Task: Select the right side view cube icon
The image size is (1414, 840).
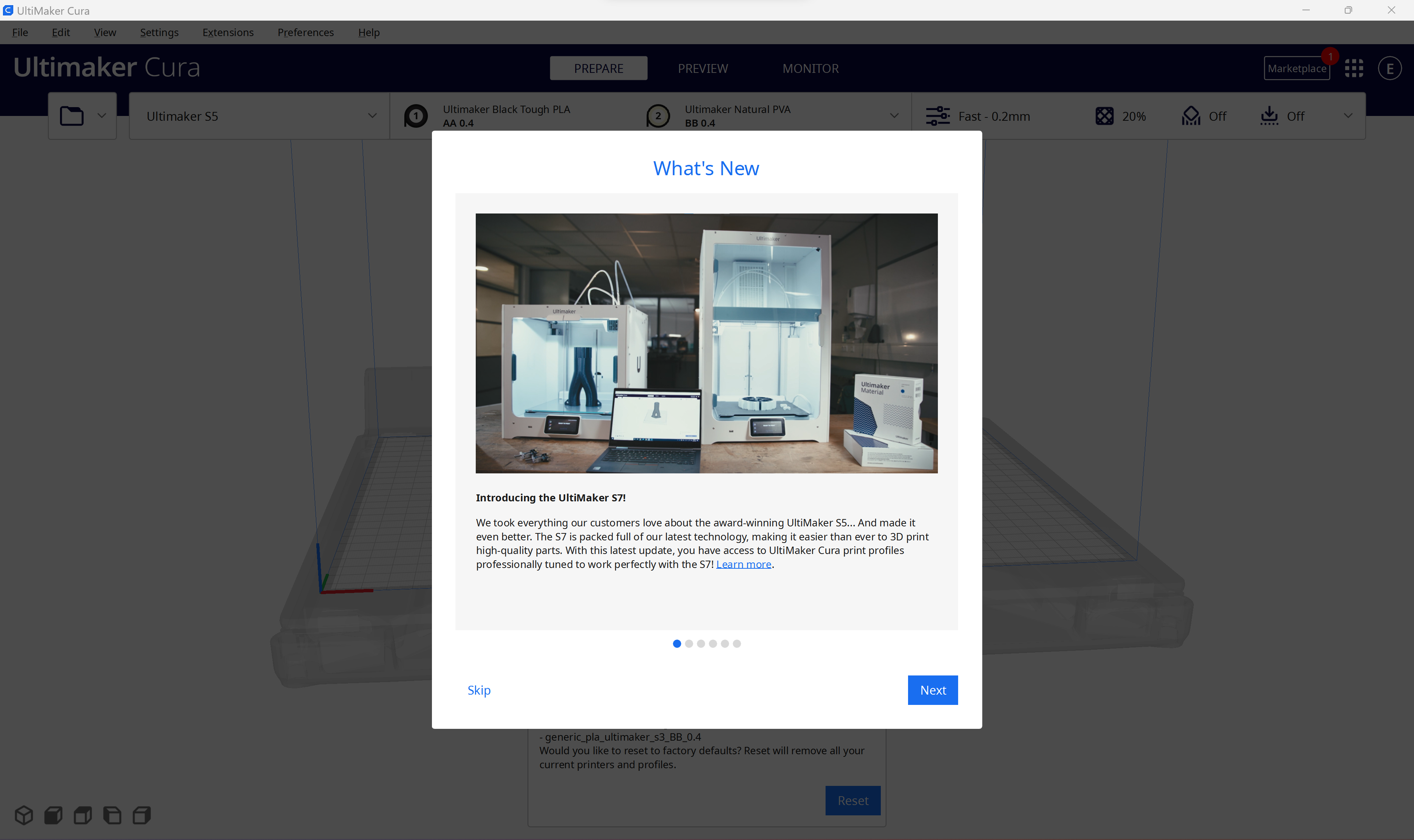Action: 141,815
